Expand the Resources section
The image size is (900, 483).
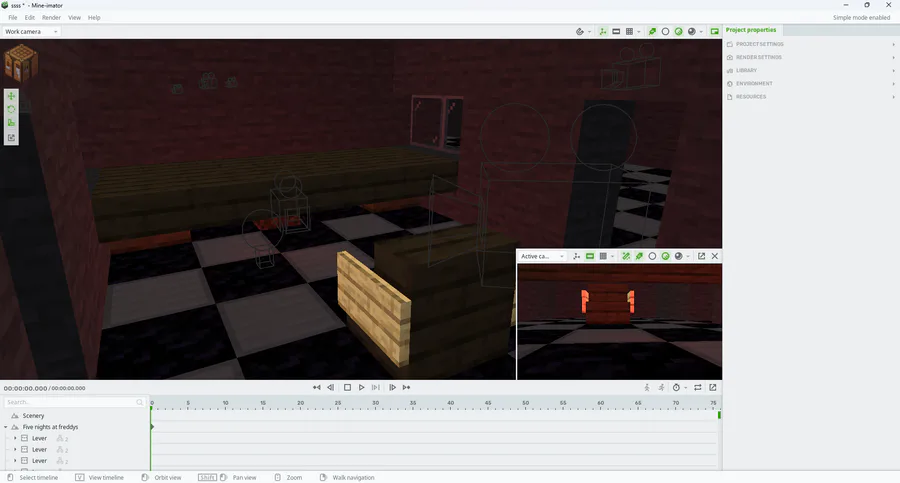[x=810, y=97]
